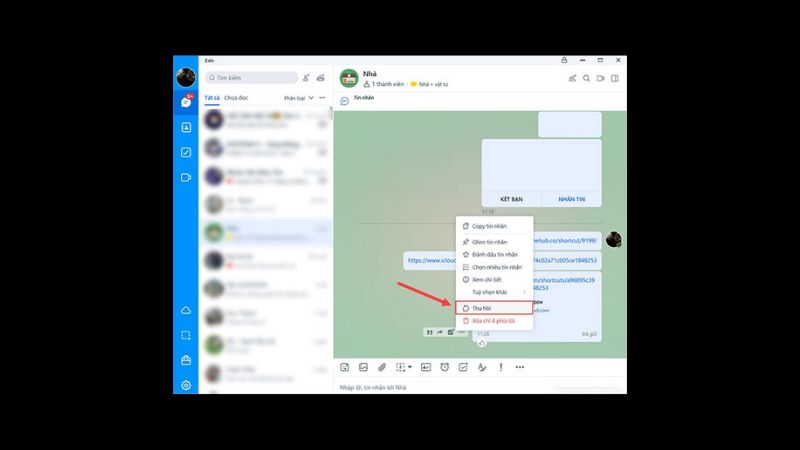Open the Settings gear in the sidebar

186,385
